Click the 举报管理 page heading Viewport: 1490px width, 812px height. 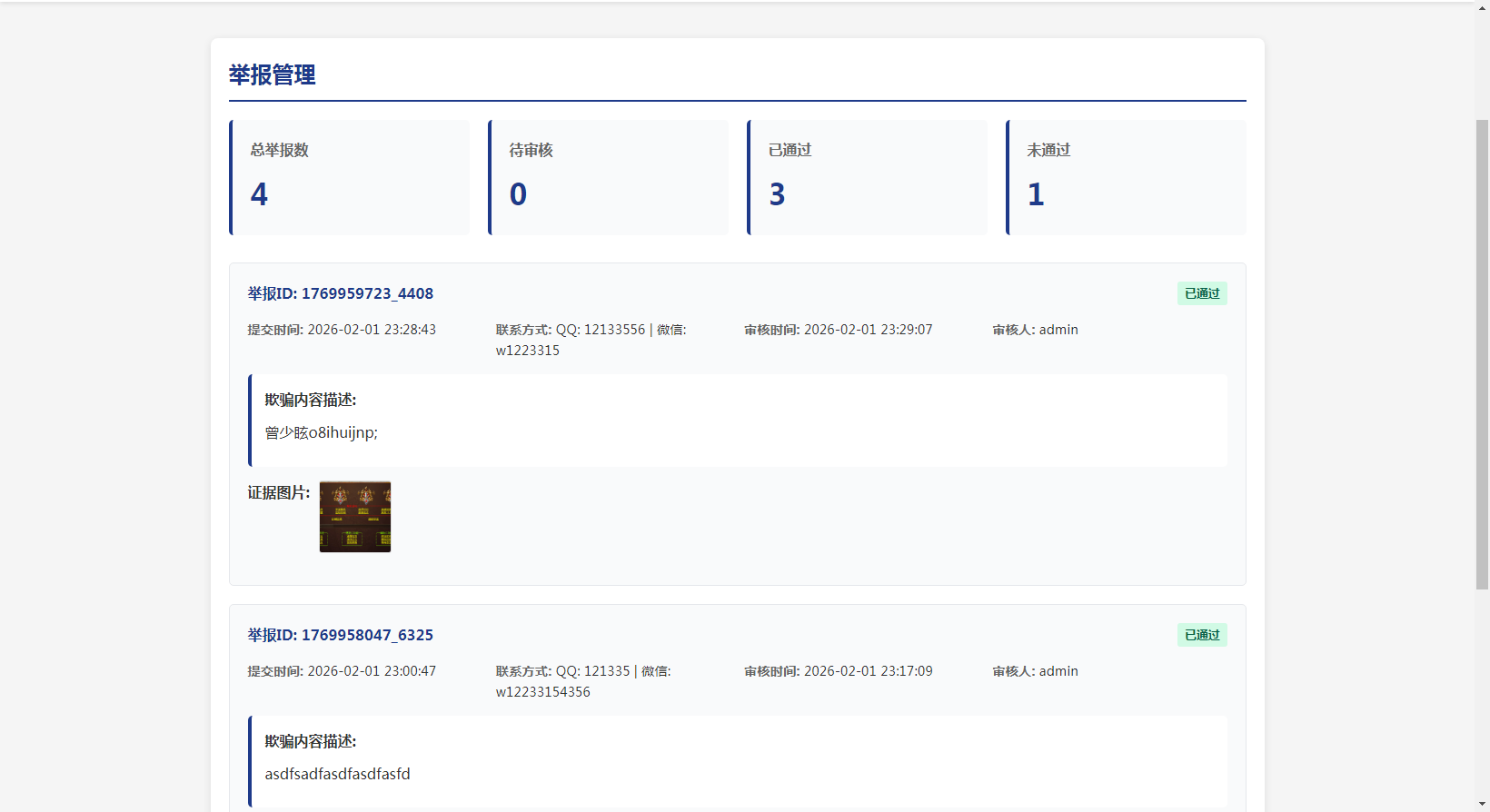coord(273,74)
